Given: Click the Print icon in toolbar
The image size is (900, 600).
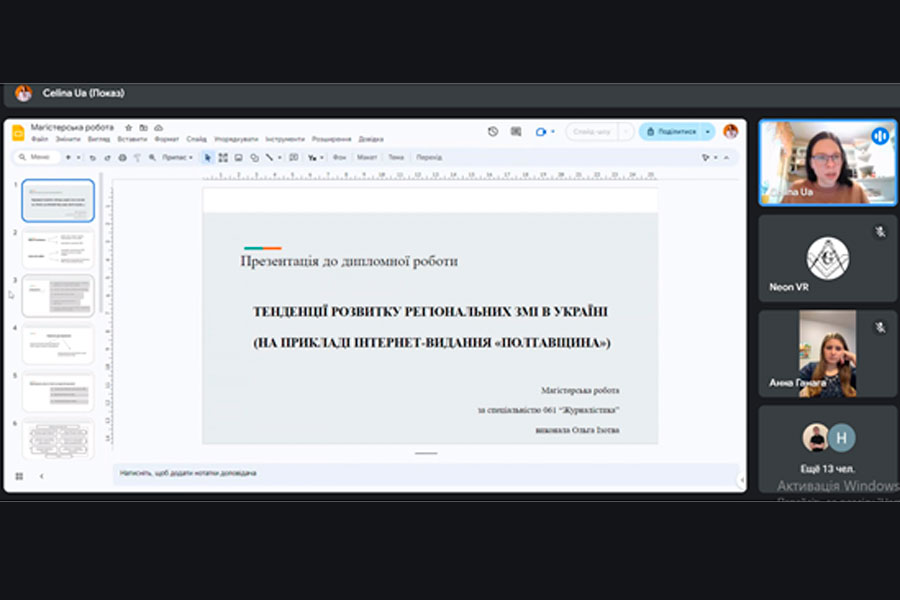Looking at the screenshot, I should (122, 157).
